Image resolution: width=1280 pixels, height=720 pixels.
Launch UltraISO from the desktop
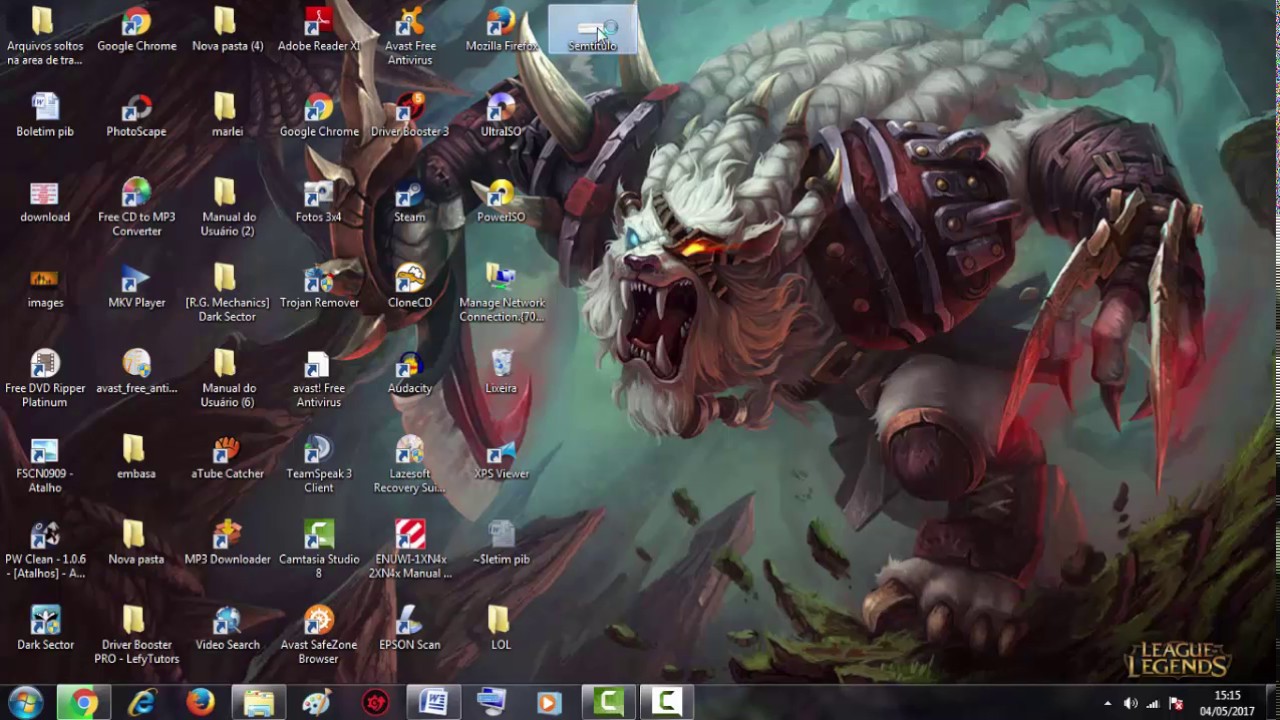tap(501, 115)
